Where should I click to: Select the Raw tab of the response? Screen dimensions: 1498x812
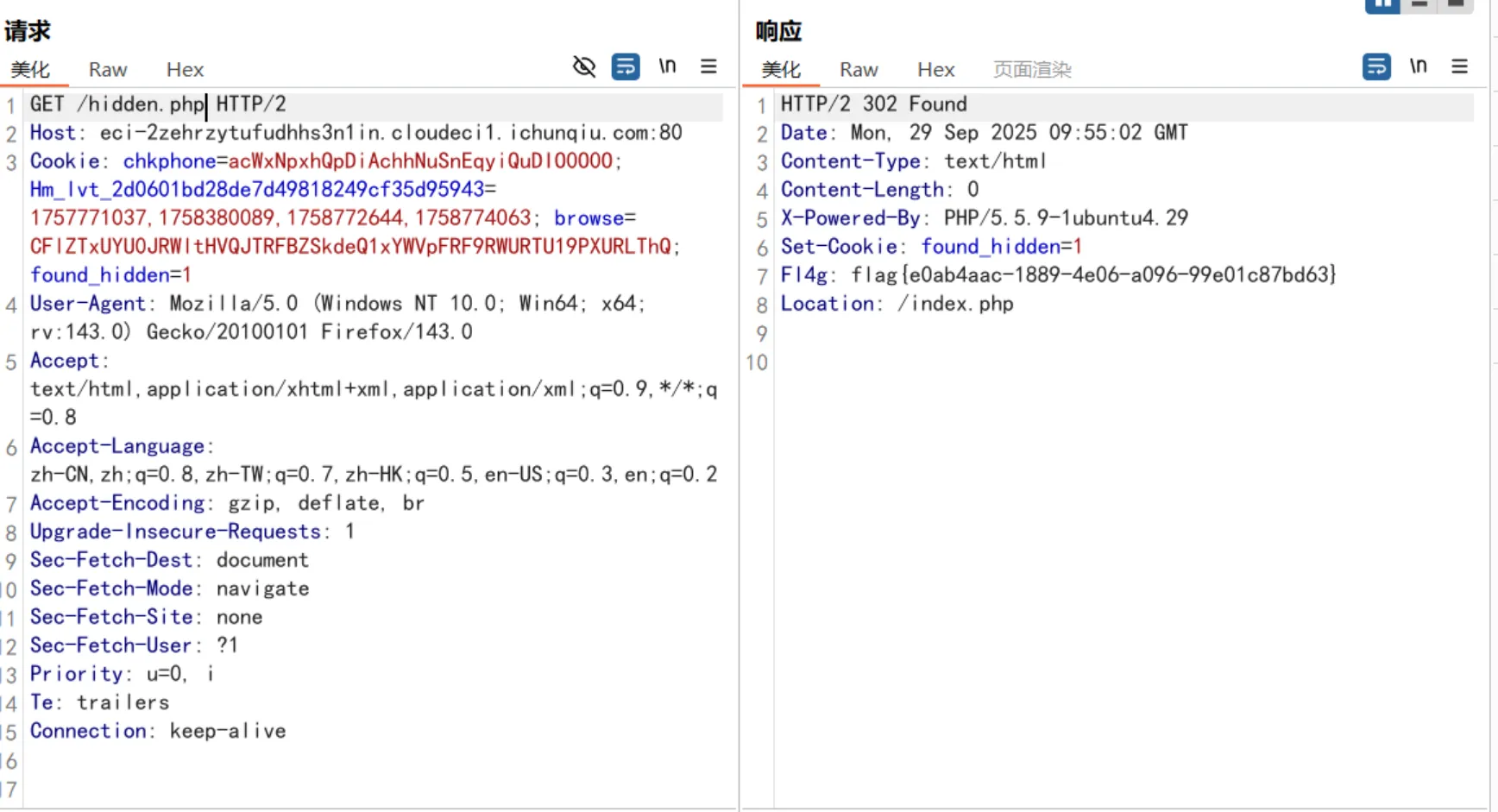coord(859,69)
